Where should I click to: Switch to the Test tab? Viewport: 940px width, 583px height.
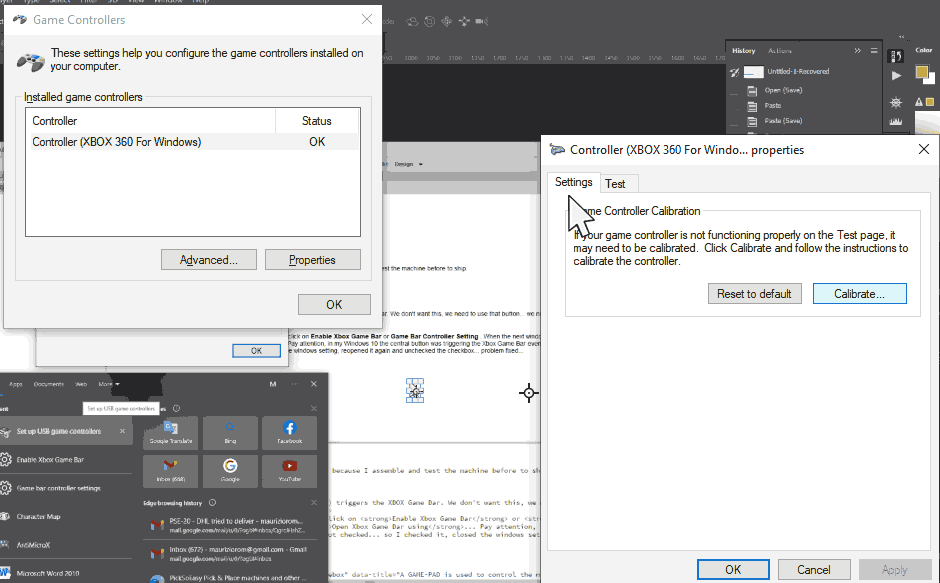coord(615,183)
